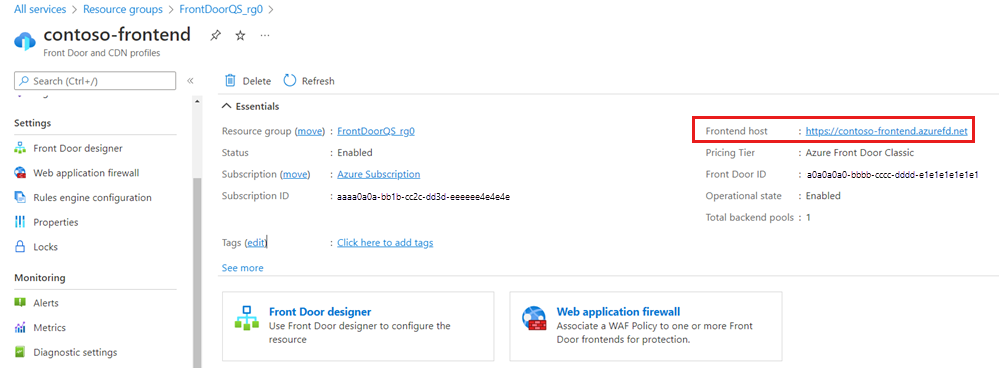Focus the Search (Ctrl+/) box
This screenshot has height=368, width=1000.
click(x=95, y=81)
